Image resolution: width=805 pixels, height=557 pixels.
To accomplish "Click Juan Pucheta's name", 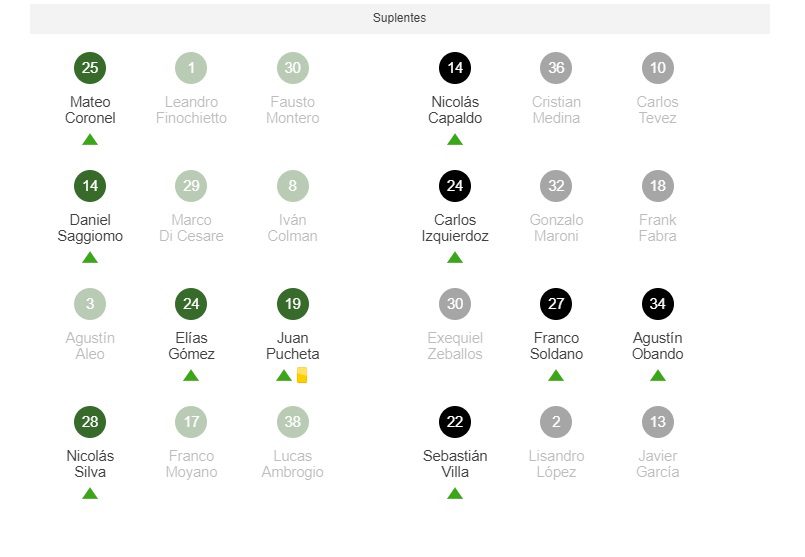I will pyautogui.click(x=293, y=346).
